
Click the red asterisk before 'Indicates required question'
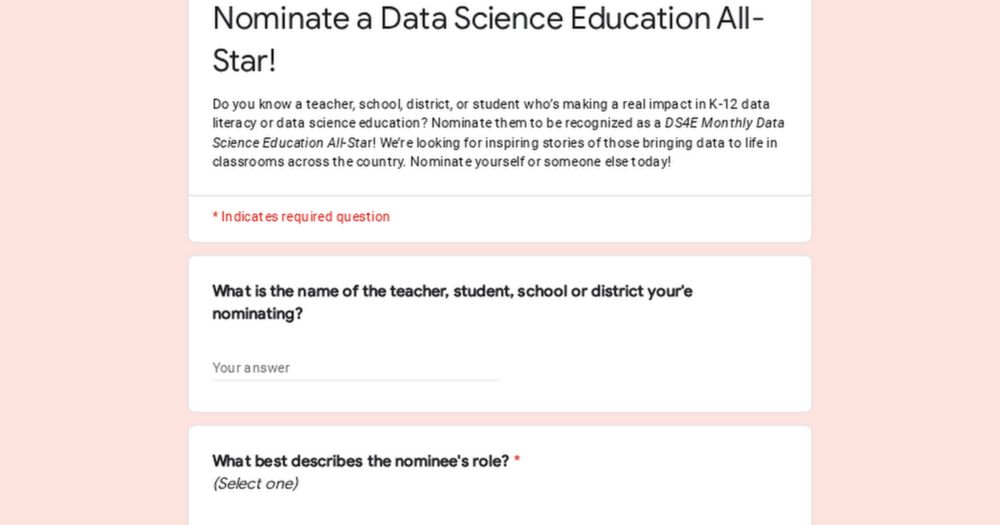point(216,216)
